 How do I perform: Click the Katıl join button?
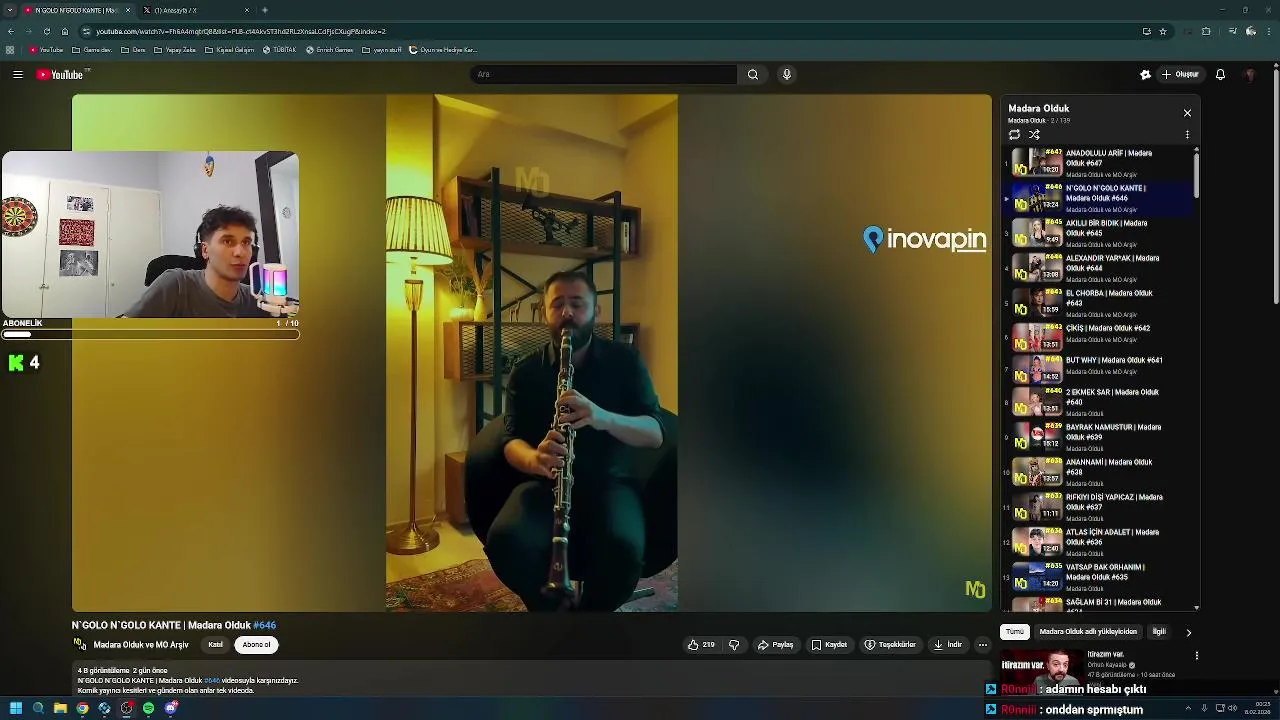click(215, 645)
